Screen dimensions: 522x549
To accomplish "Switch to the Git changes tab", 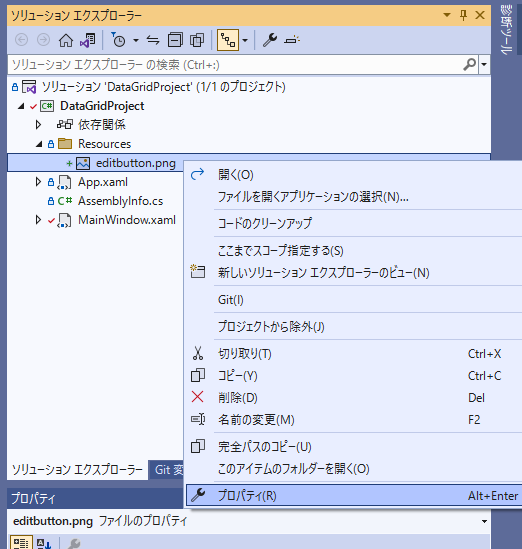I will [x=167, y=470].
